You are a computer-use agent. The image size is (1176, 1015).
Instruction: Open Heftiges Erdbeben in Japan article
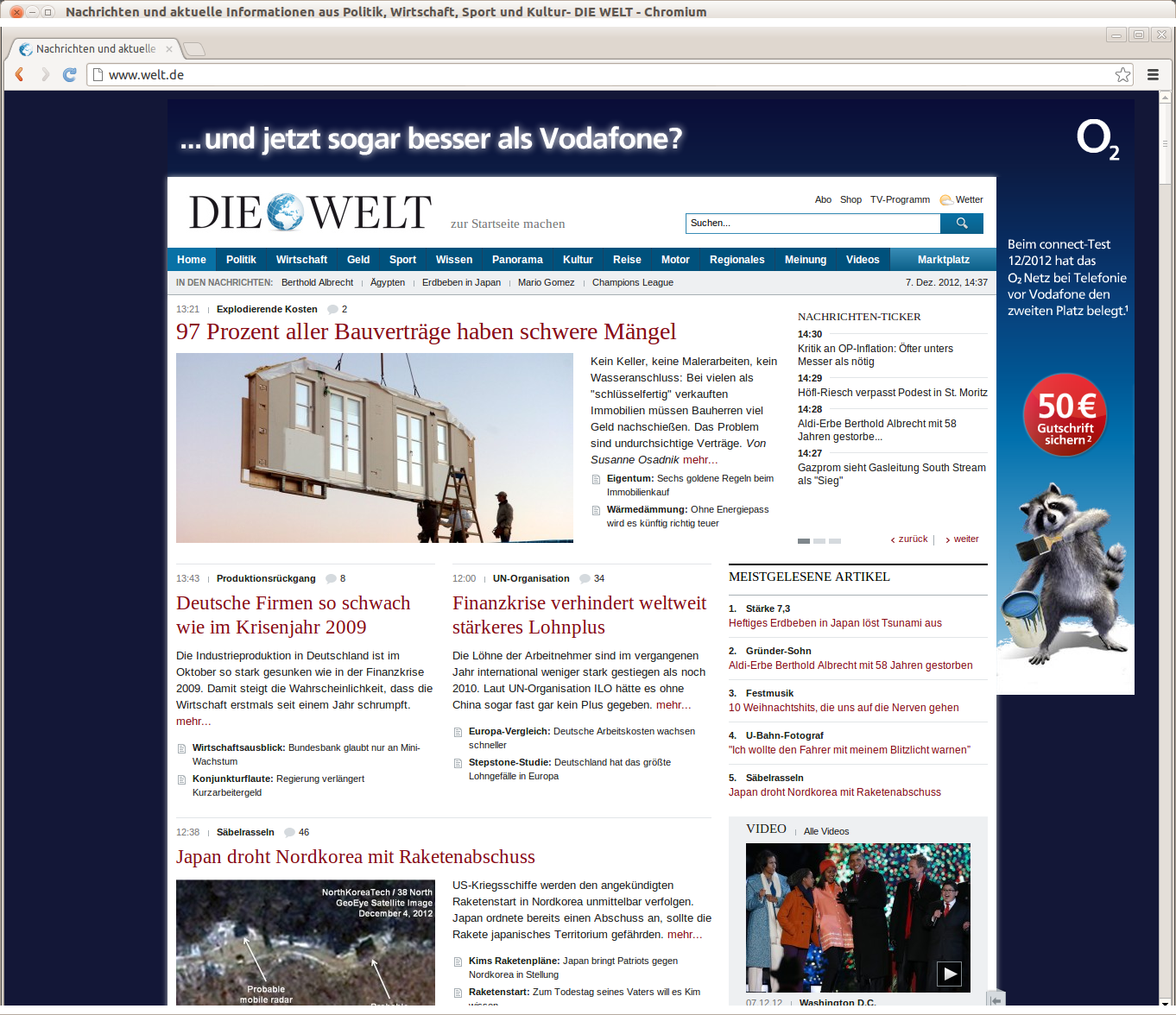[835, 623]
